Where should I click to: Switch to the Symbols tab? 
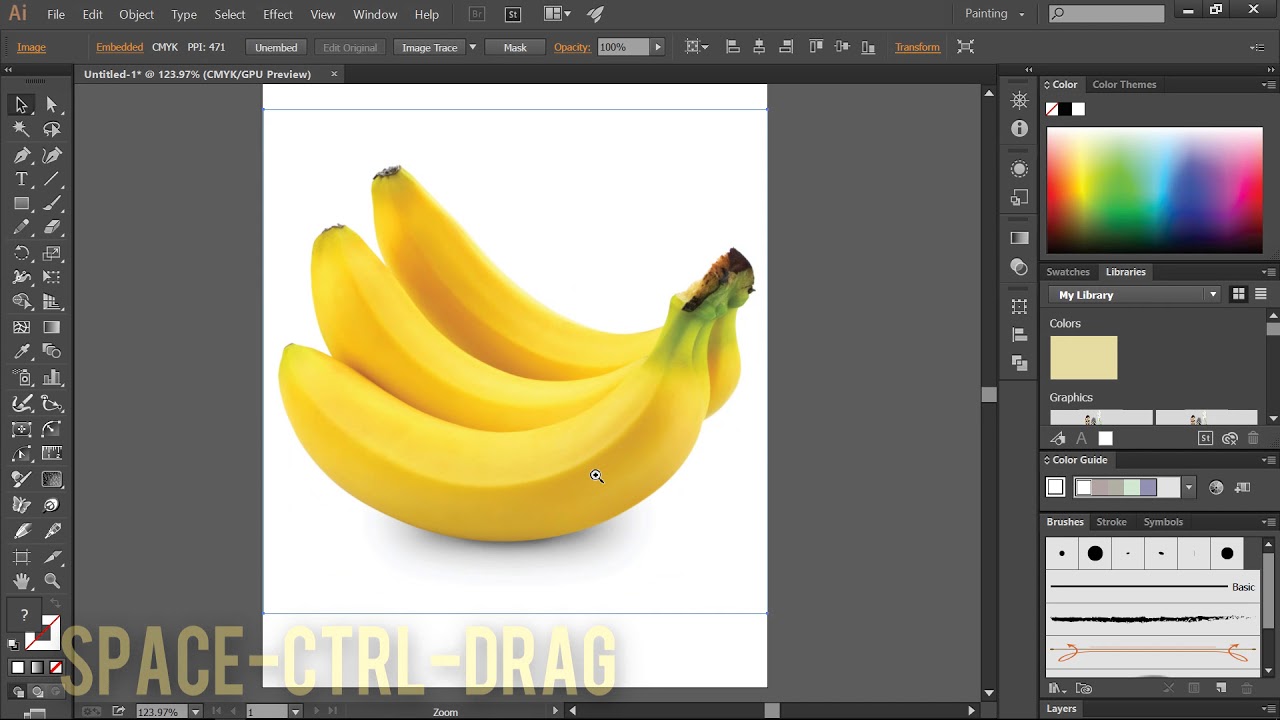point(1163,522)
